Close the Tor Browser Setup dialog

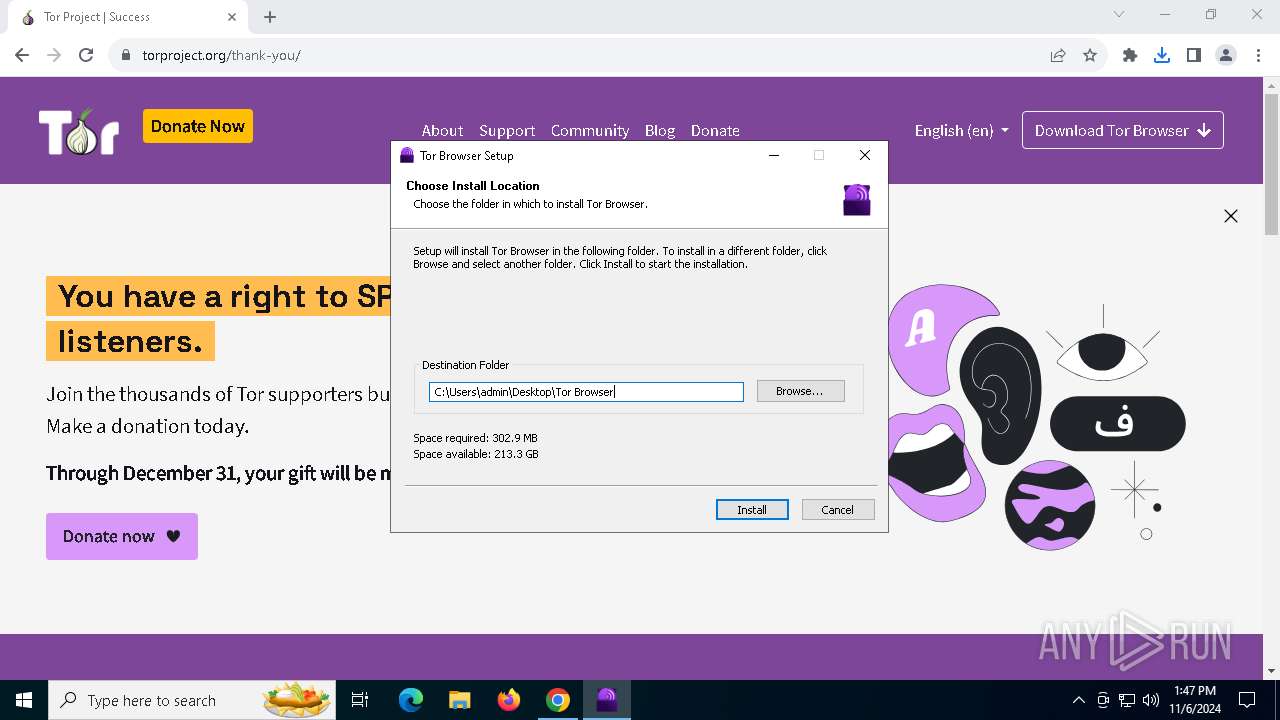(865, 155)
